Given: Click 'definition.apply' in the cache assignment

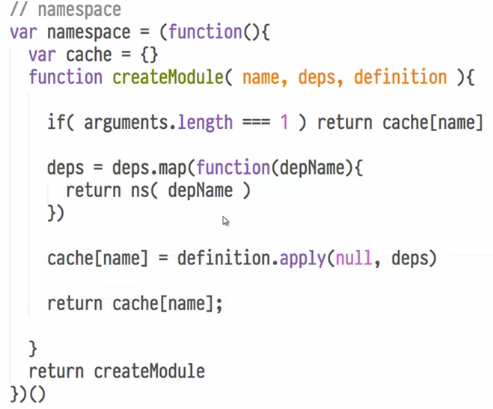Looking at the screenshot, I should [251, 258].
